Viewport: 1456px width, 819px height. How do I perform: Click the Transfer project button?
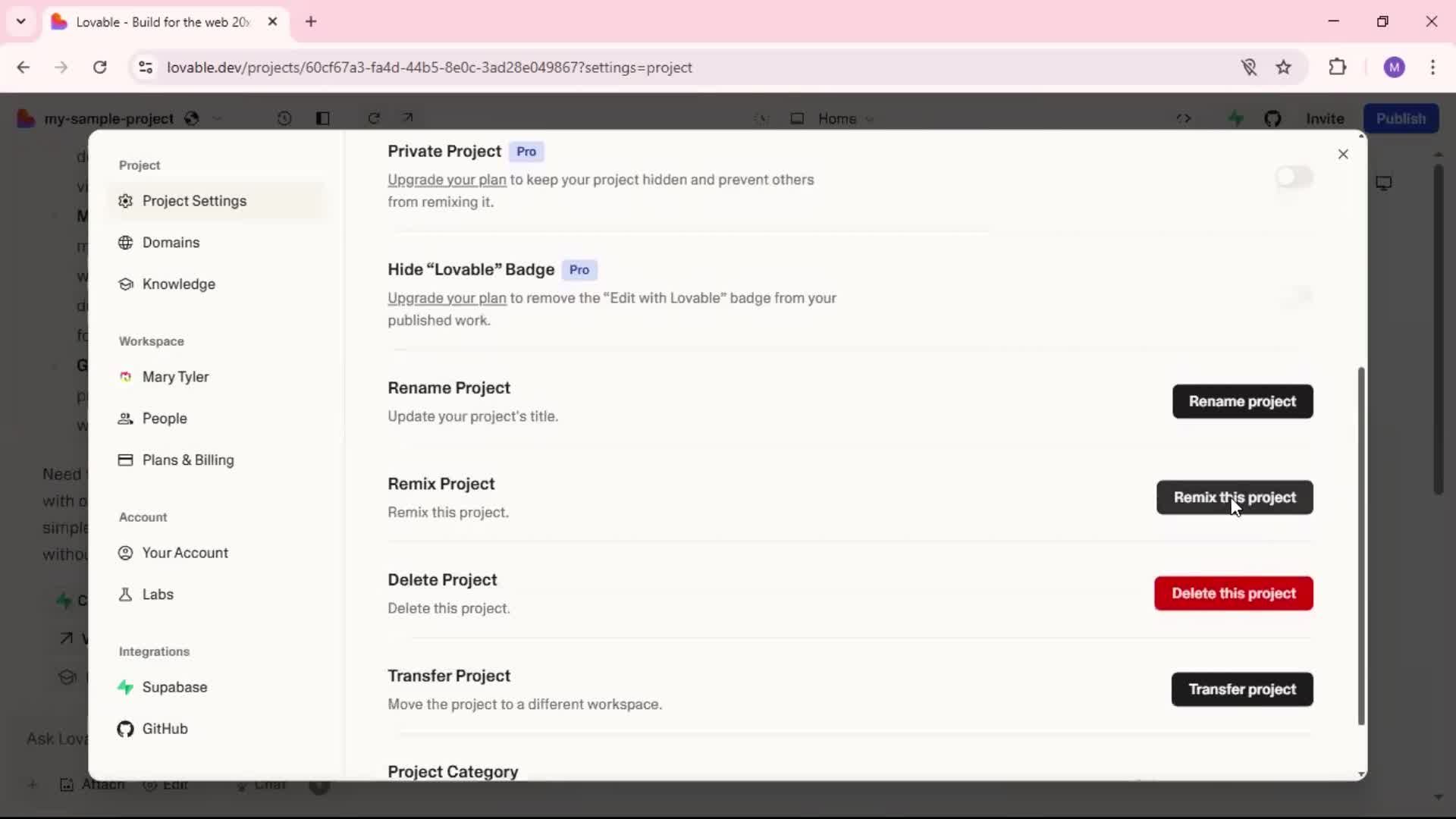point(1242,689)
